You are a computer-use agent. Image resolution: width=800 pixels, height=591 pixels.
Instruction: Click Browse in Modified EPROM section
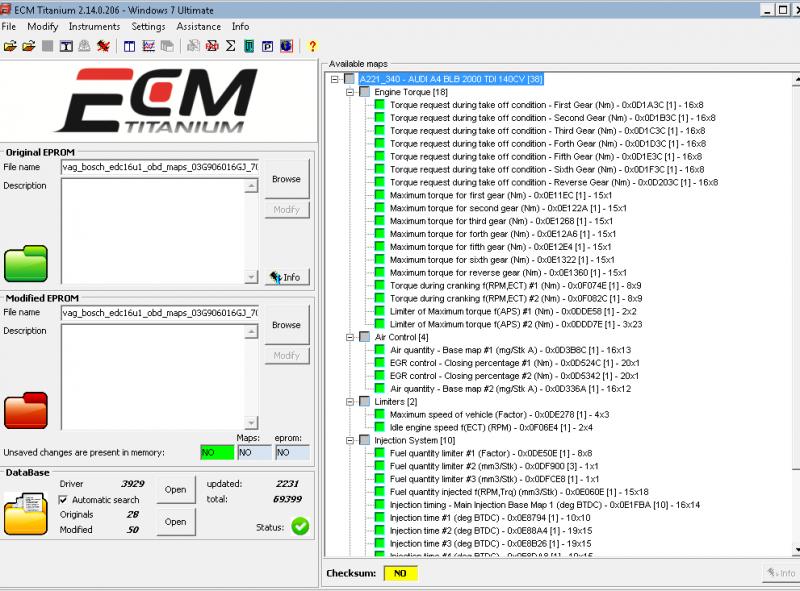286,325
